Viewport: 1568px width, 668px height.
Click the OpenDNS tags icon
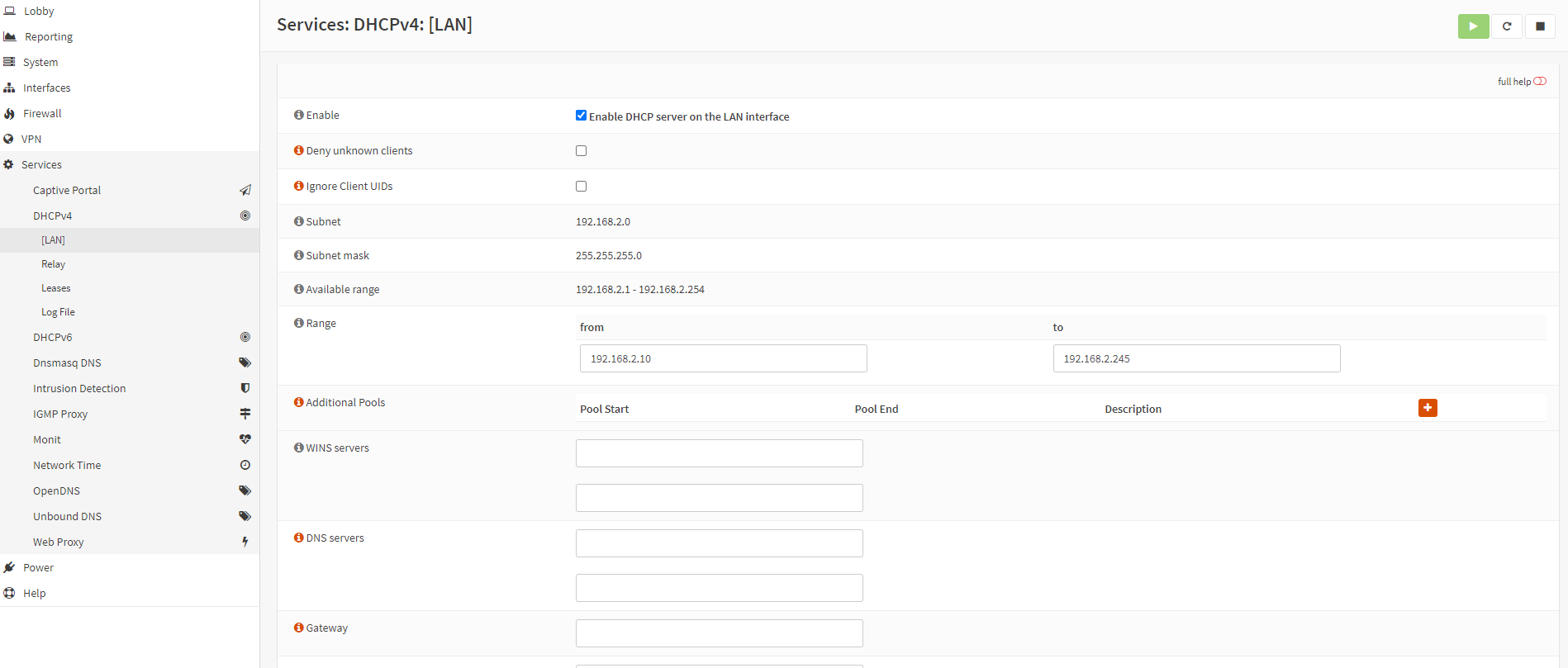click(245, 490)
